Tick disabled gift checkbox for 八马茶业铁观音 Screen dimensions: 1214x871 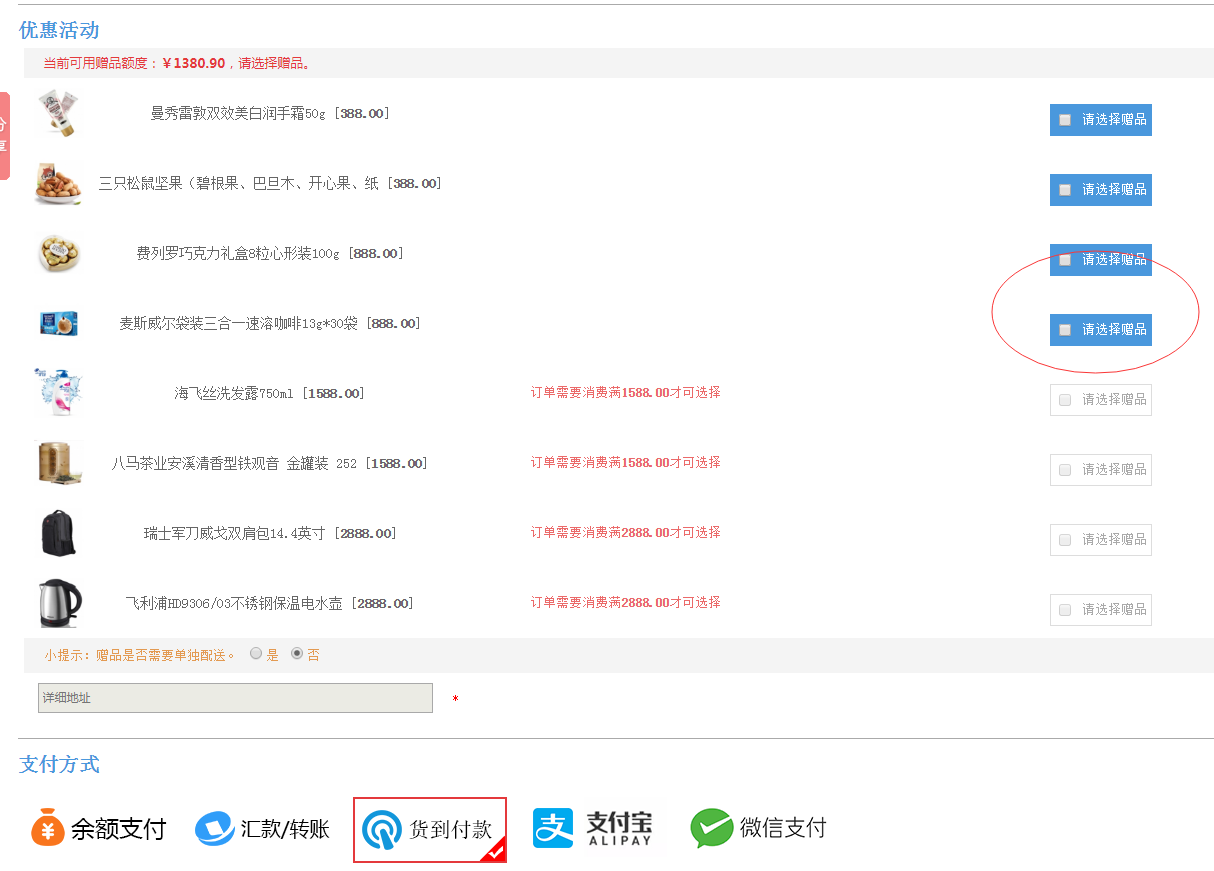coord(1065,470)
